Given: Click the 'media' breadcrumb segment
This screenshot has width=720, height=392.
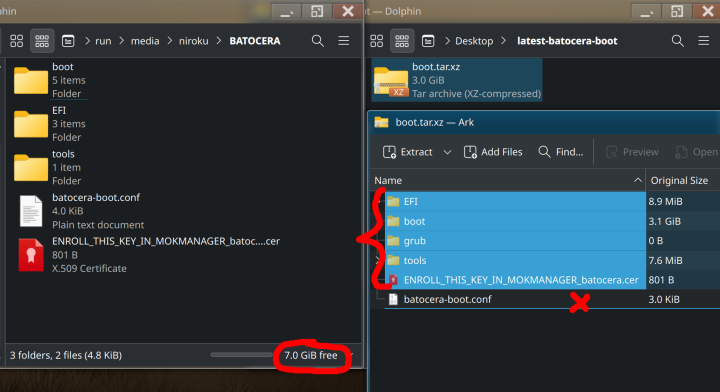Looking at the screenshot, I should coord(145,41).
